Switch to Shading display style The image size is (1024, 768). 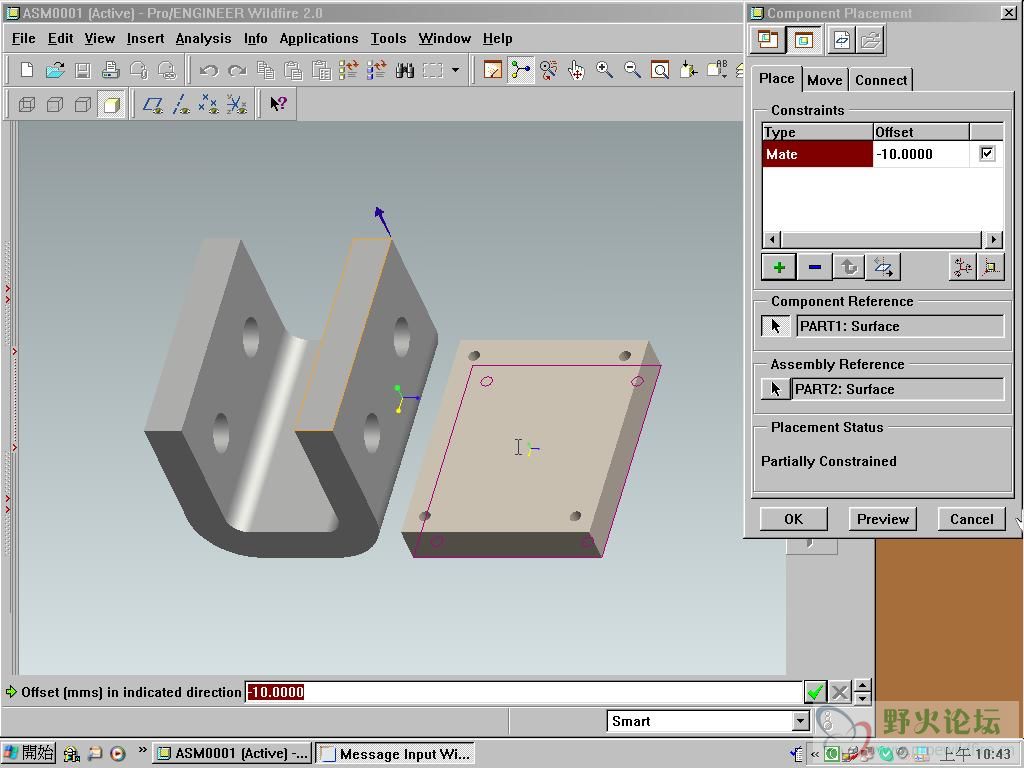click(x=111, y=104)
